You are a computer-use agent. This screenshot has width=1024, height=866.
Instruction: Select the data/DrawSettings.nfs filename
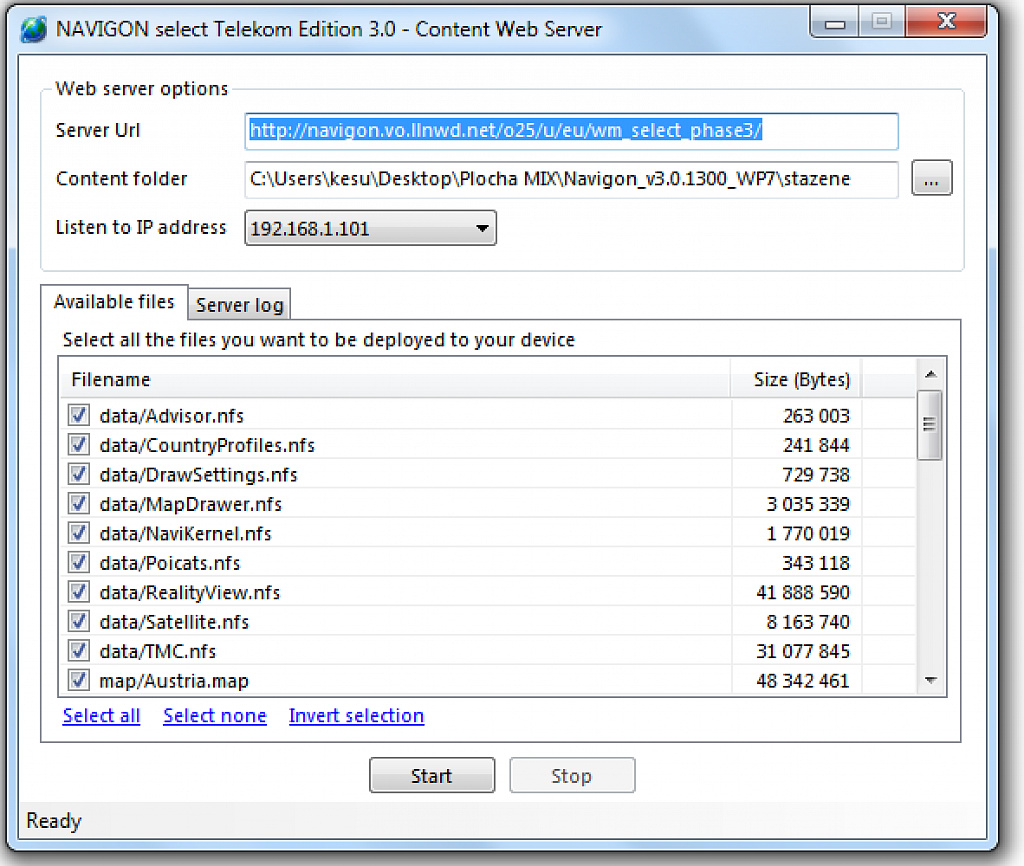[198, 475]
